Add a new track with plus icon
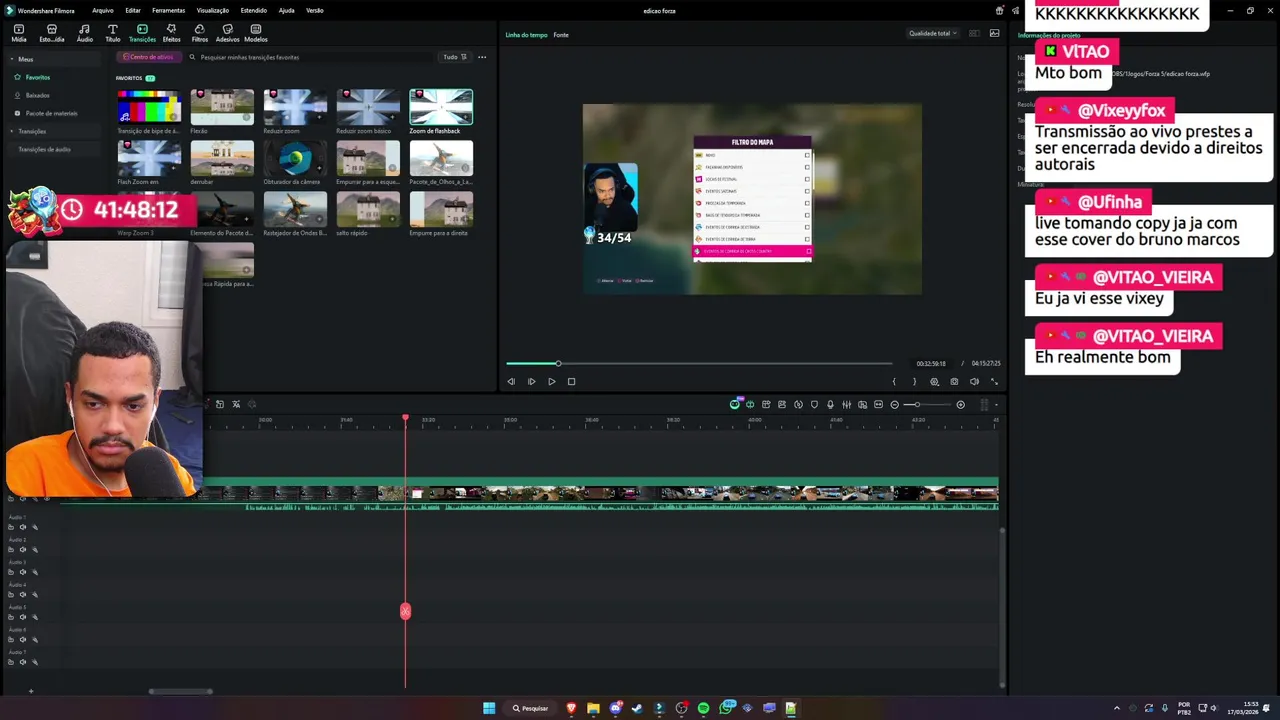The height and width of the screenshot is (720, 1280). (x=31, y=691)
